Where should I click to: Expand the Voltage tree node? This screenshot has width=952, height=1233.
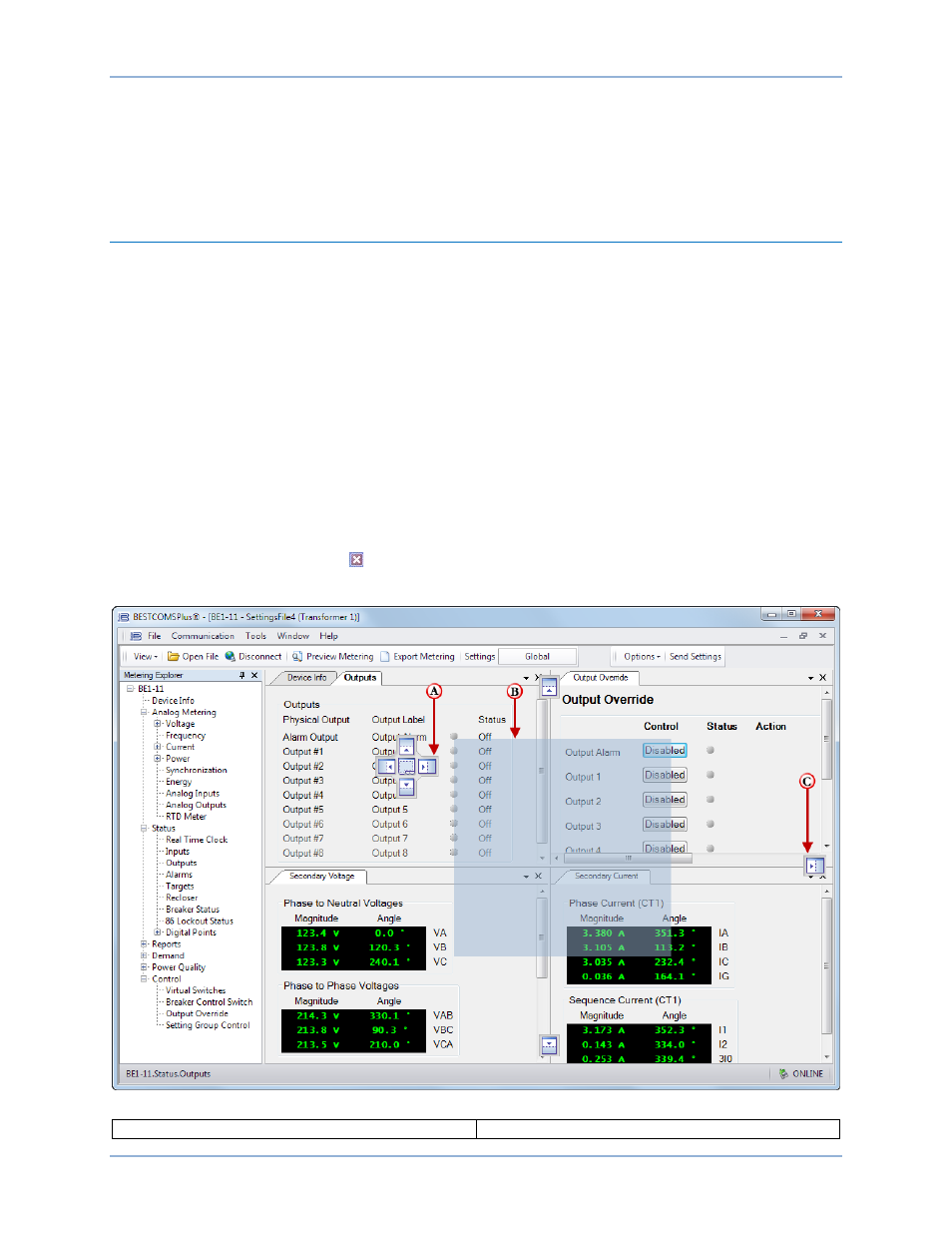158,724
